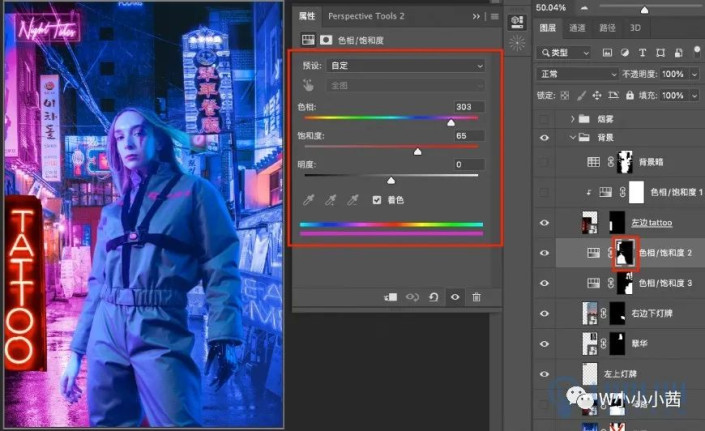Open the 正常 blend mode dropdown

coord(578,74)
